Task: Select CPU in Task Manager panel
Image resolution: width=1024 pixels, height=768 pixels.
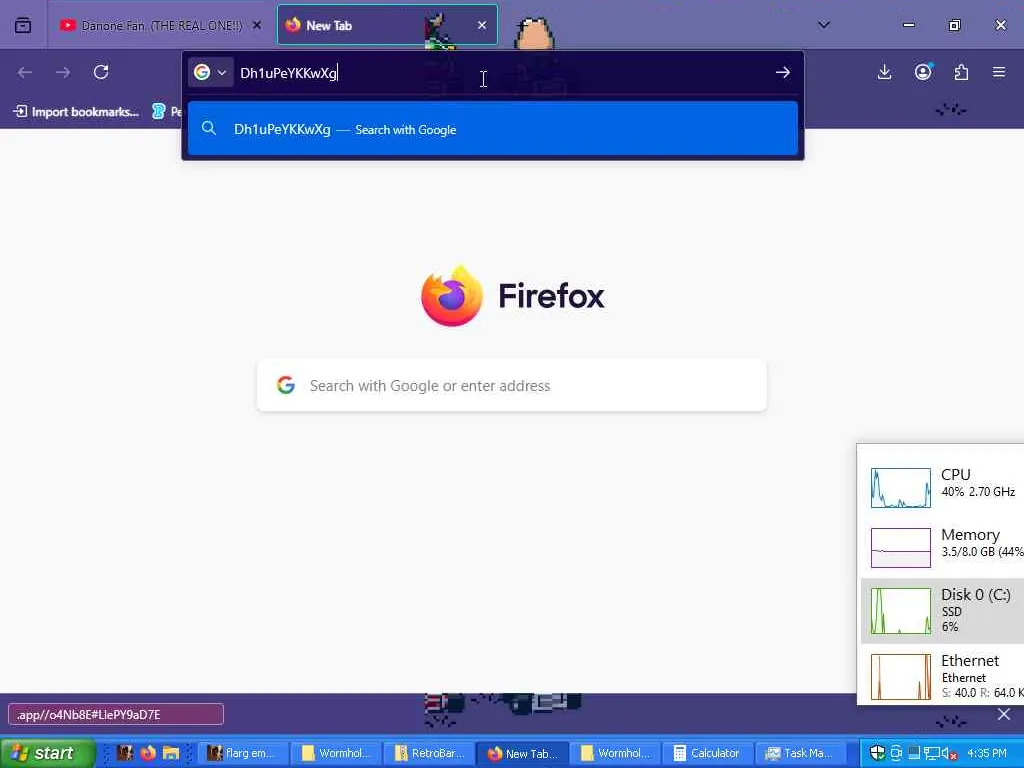Action: (x=942, y=487)
